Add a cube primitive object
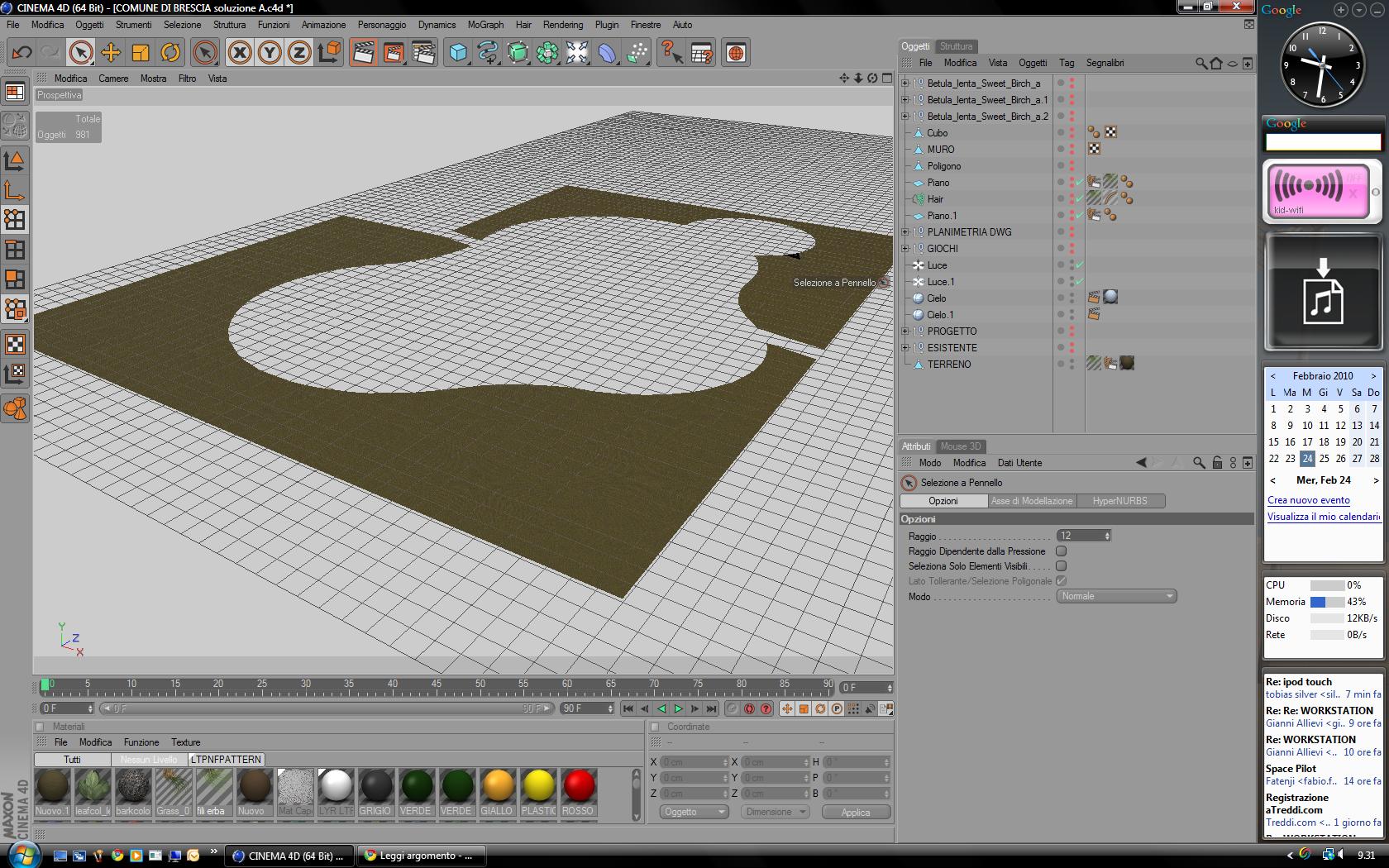1389x868 pixels. [x=458, y=53]
